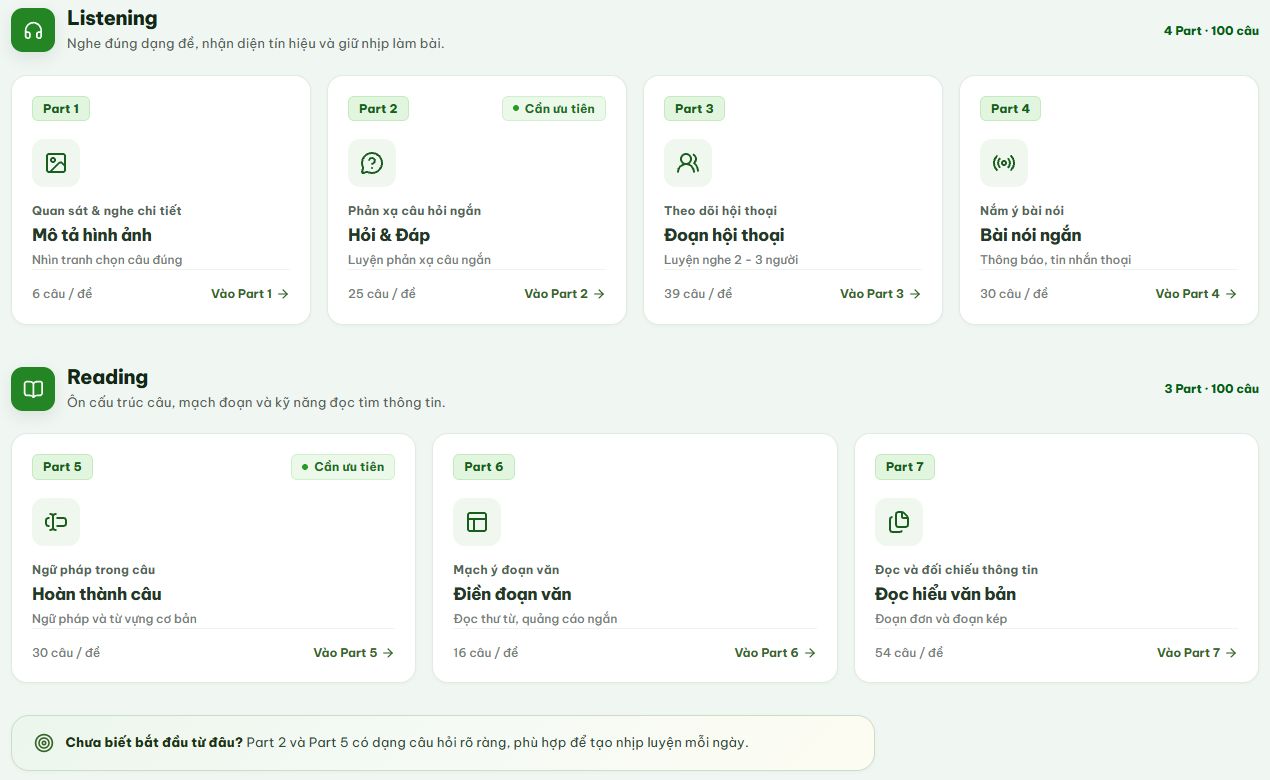Image resolution: width=1270 pixels, height=780 pixels.
Task: Open the 'Điền đoạn văn' card title
Action: tap(512, 594)
